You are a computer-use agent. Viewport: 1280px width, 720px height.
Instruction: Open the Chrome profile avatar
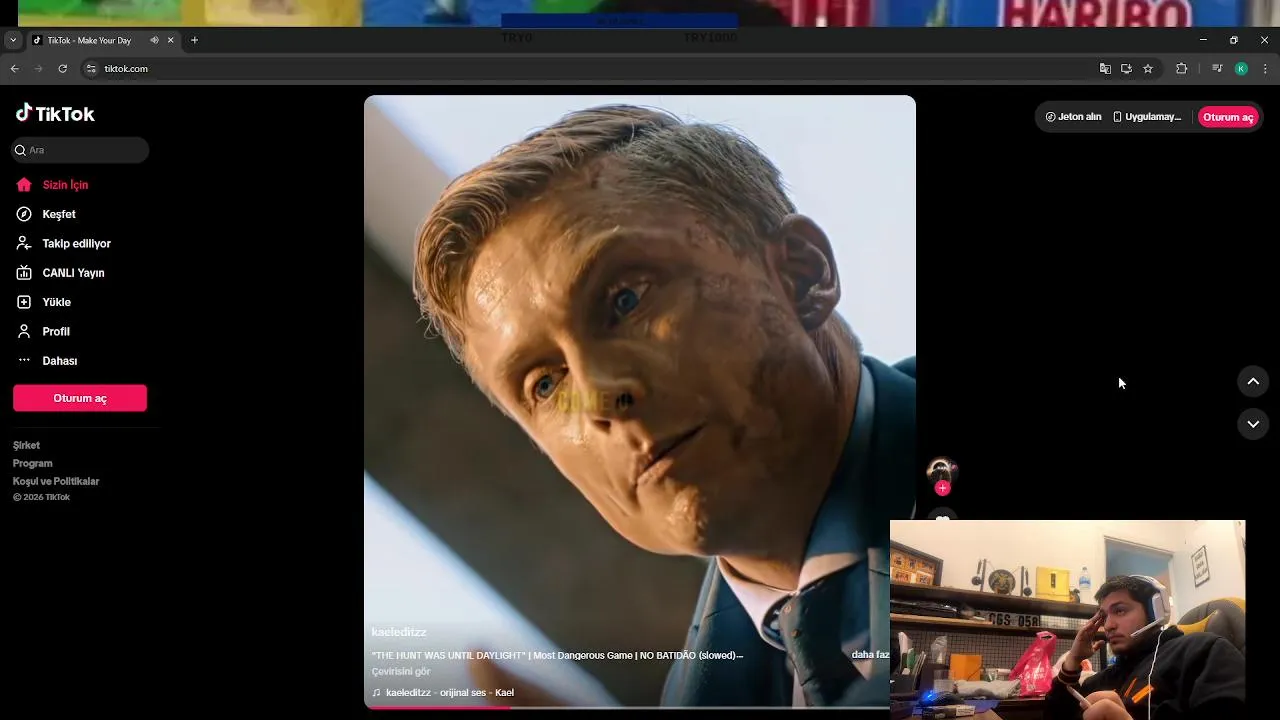coord(1241,69)
